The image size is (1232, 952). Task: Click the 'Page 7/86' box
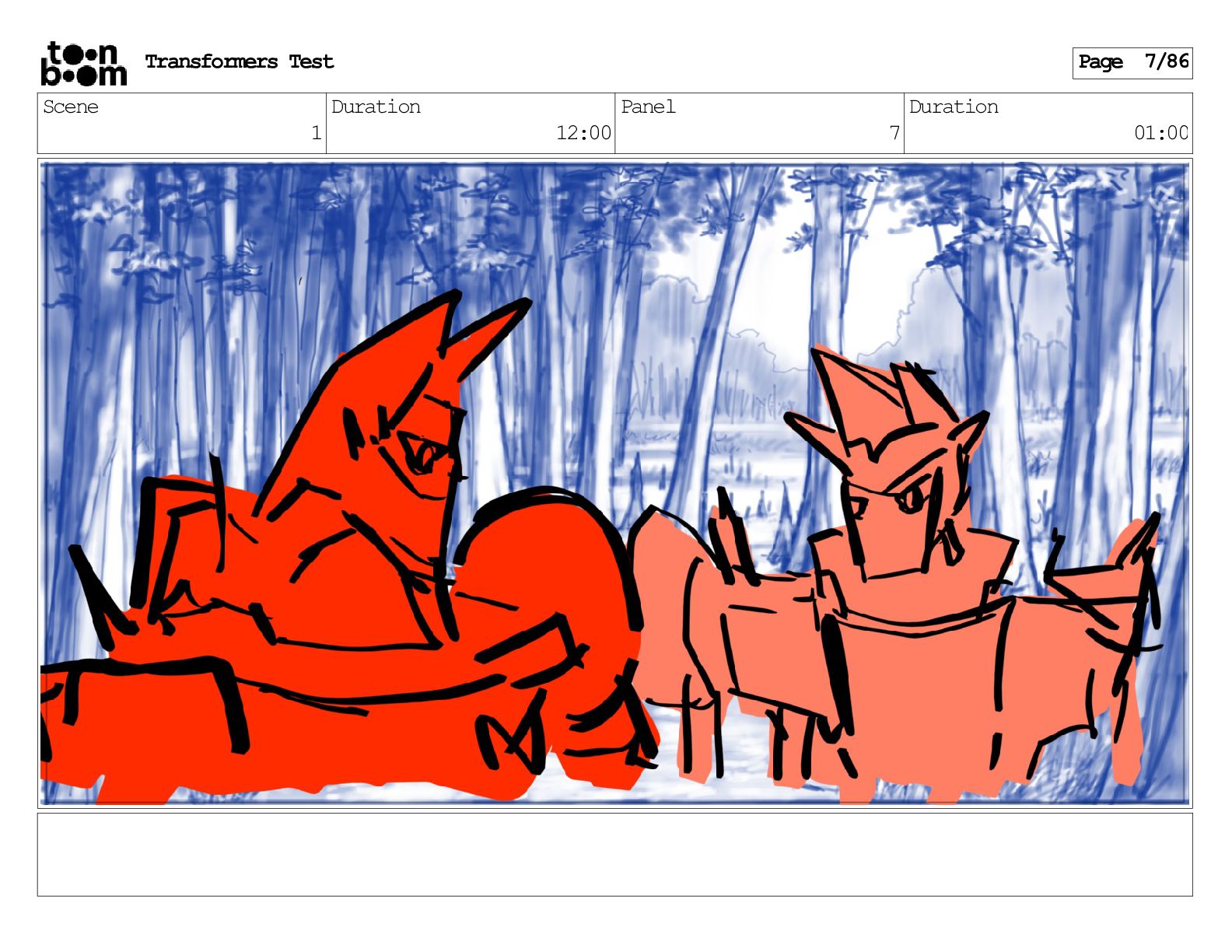pyautogui.click(x=1132, y=62)
